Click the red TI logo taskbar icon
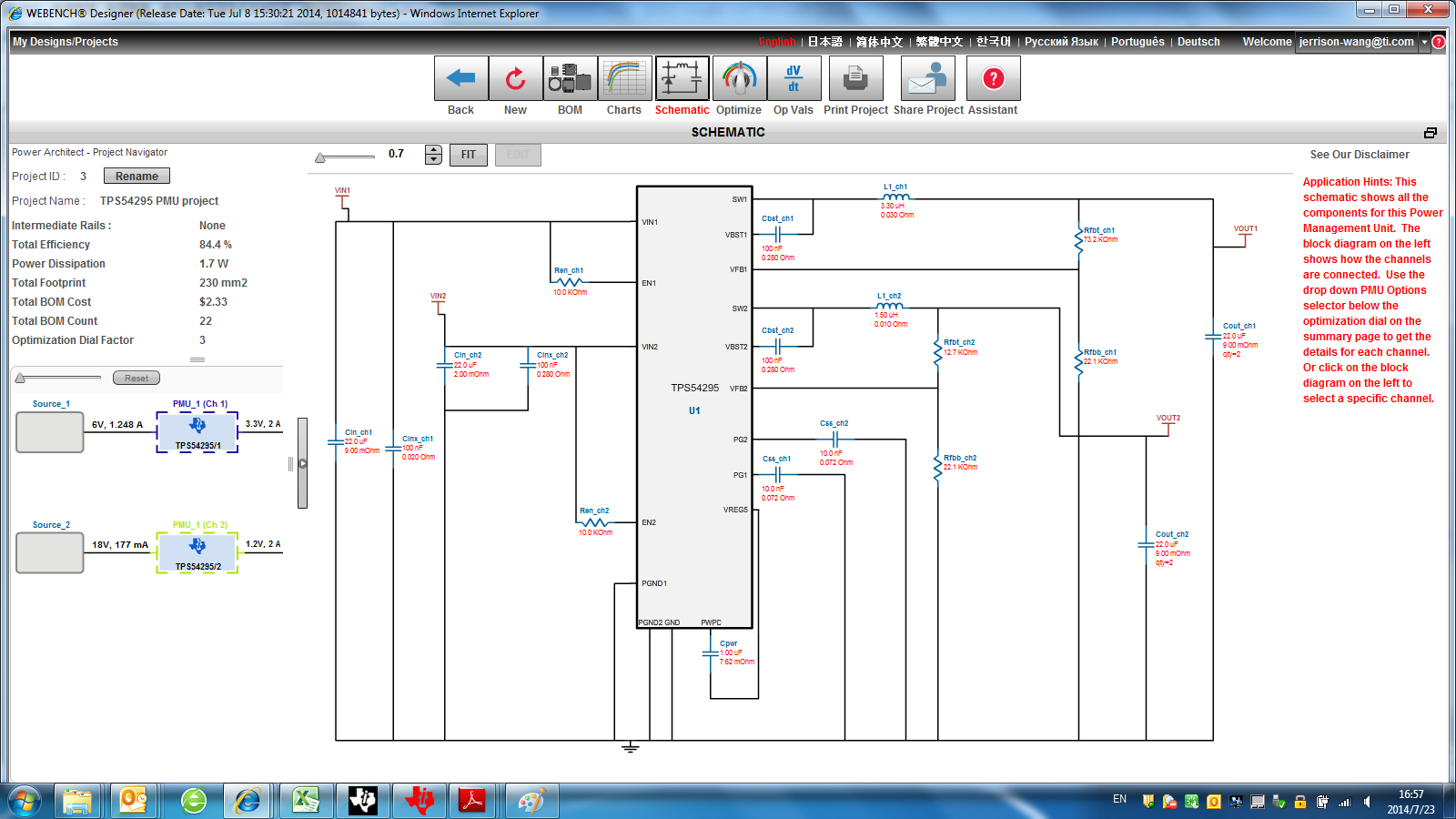 pyautogui.click(x=420, y=802)
